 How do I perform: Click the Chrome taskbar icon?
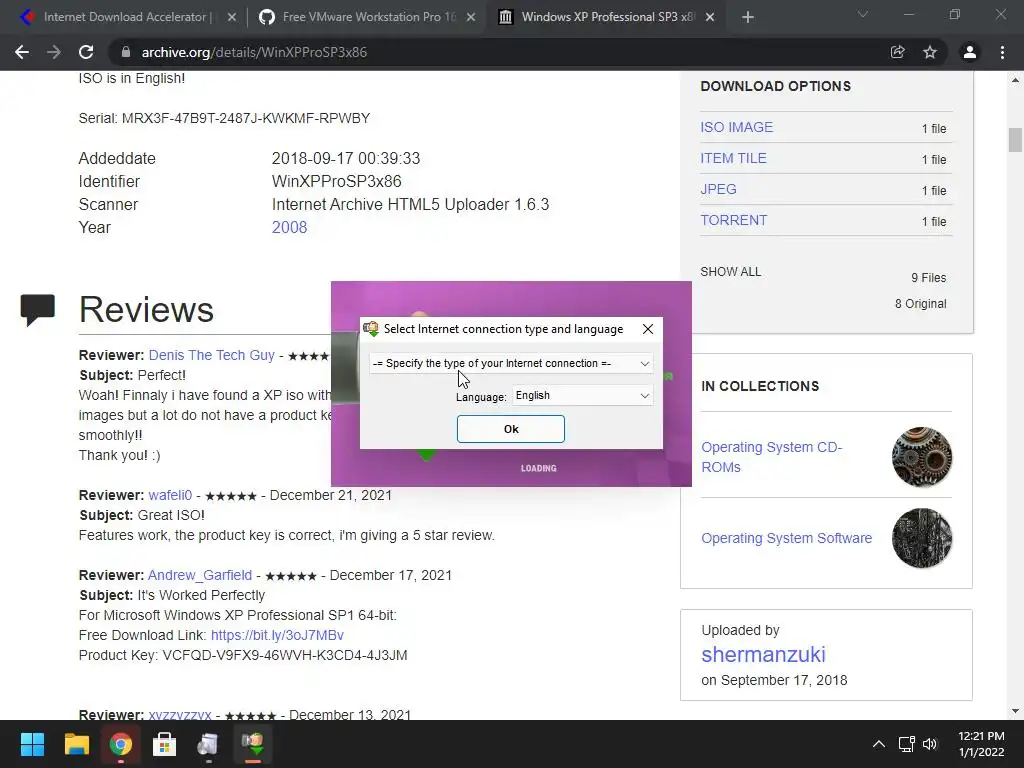120,744
